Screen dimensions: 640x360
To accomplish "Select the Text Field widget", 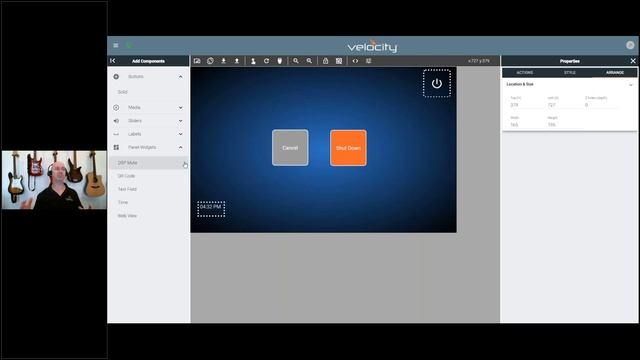I will [127, 189].
